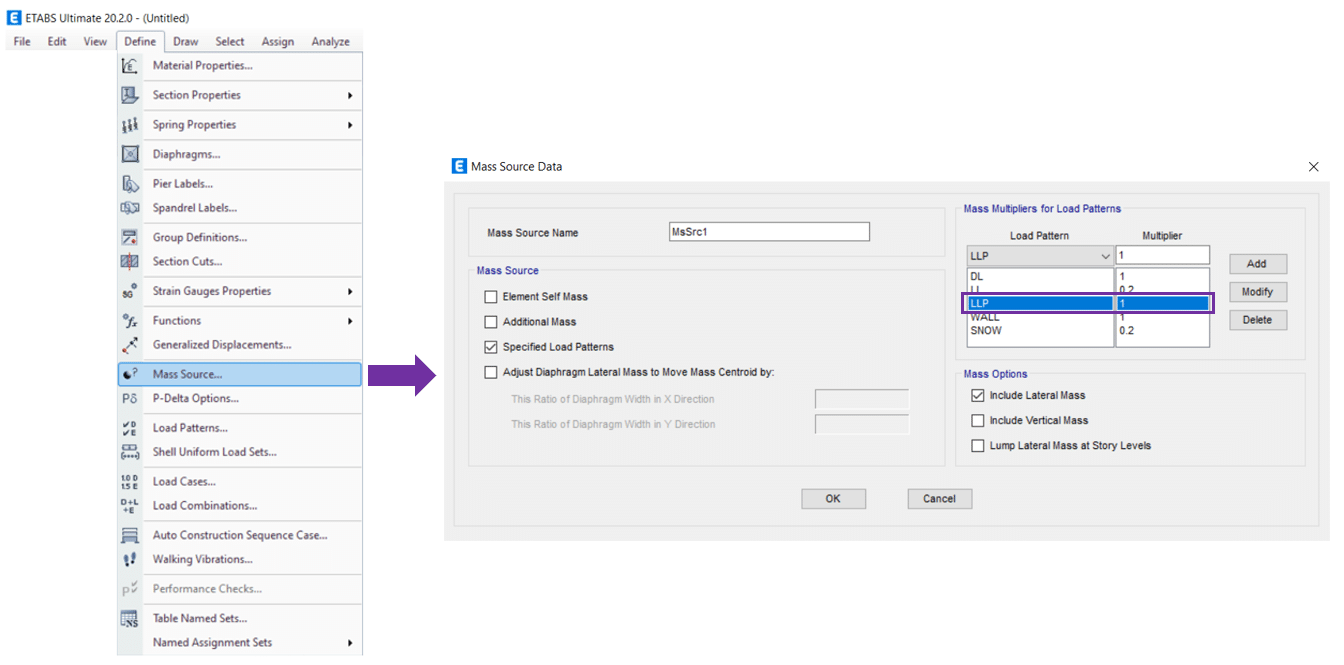Click the Mass Source Name field
This screenshot has width=1344, height=665.
pyautogui.click(x=769, y=232)
